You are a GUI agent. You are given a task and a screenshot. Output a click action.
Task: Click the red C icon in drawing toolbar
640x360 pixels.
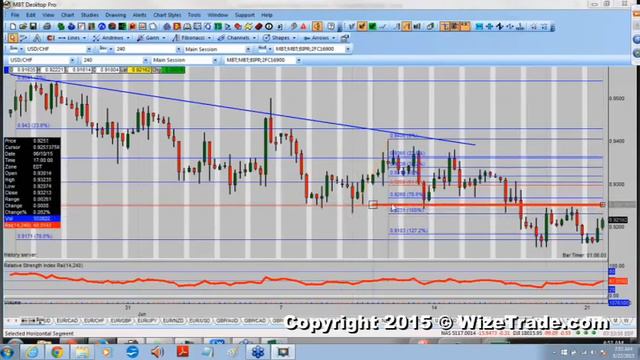(x=51, y=38)
